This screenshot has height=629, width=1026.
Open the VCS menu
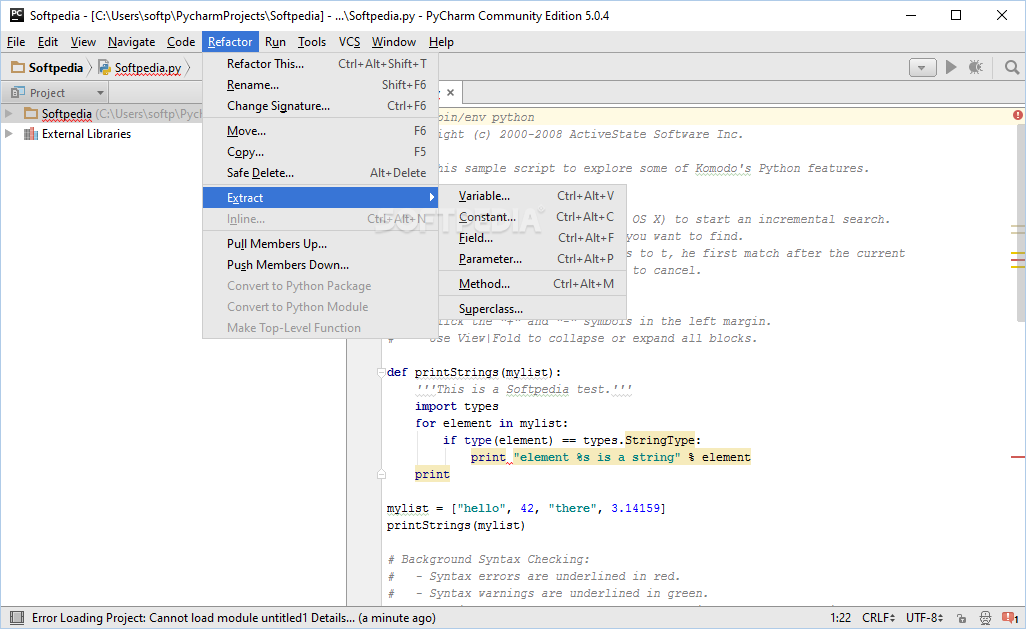(349, 42)
